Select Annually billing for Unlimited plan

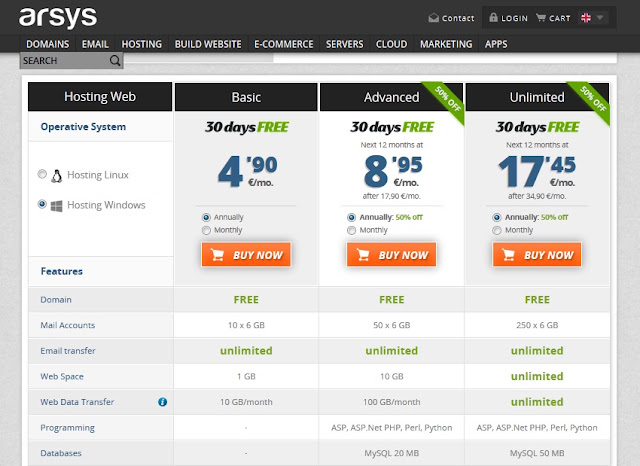tap(497, 217)
